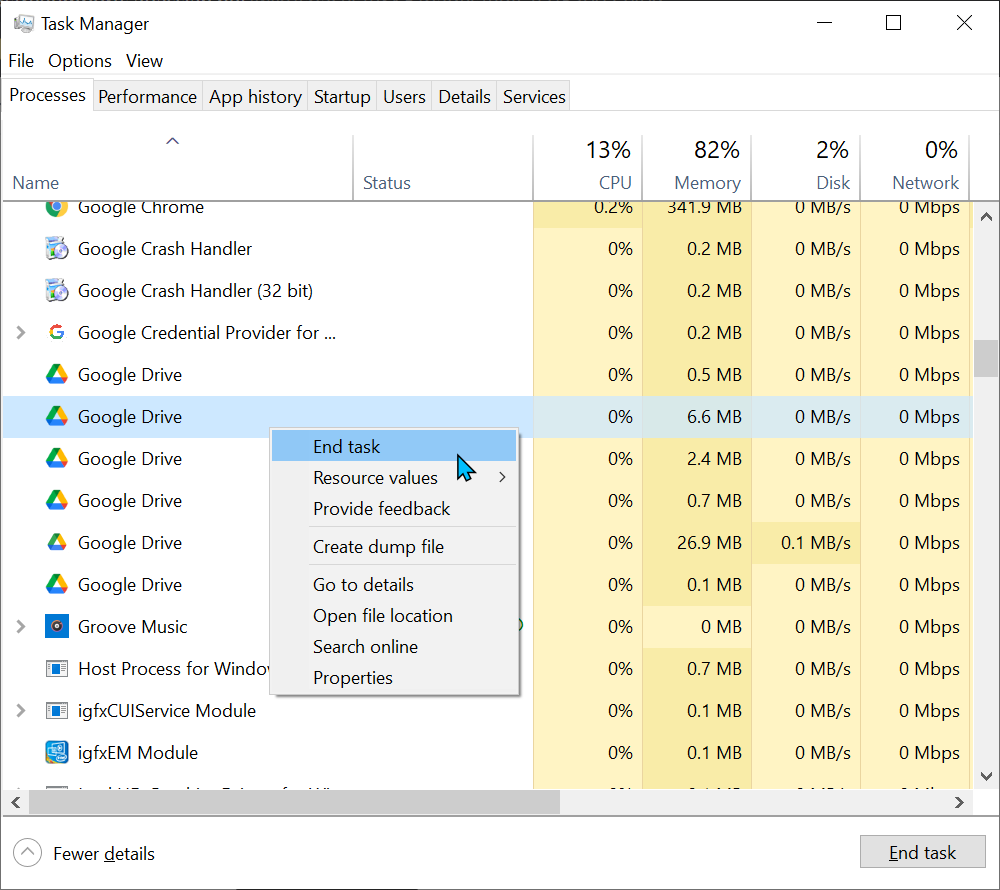Click the Google Crash Handler icon
Screen dimensions: 1000x890
click(x=57, y=249)
